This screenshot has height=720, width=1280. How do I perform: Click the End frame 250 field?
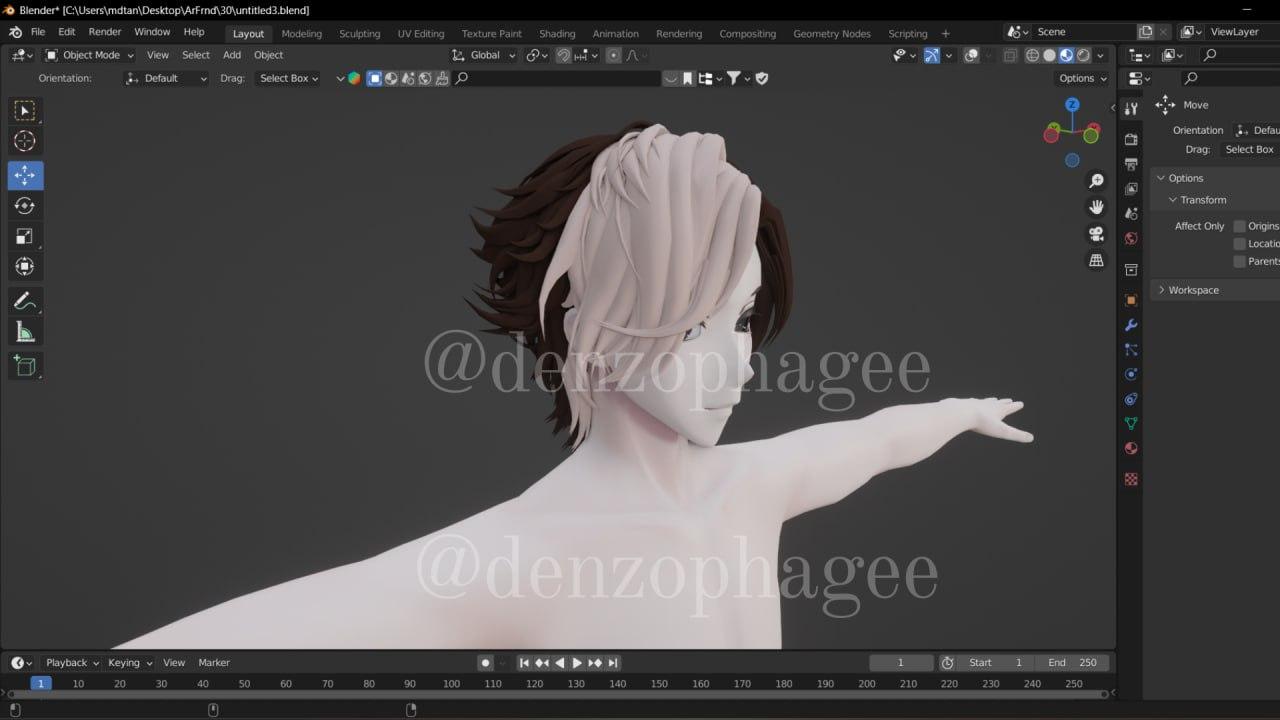[1073, 663]
